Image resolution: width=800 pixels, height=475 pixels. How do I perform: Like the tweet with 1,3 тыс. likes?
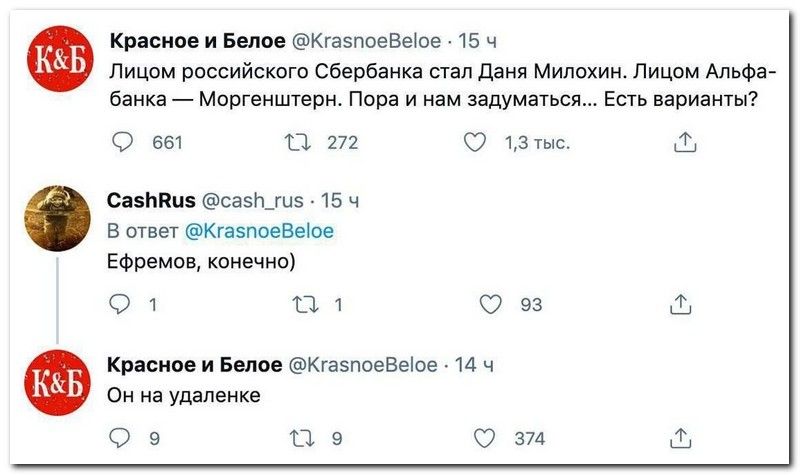478,143
